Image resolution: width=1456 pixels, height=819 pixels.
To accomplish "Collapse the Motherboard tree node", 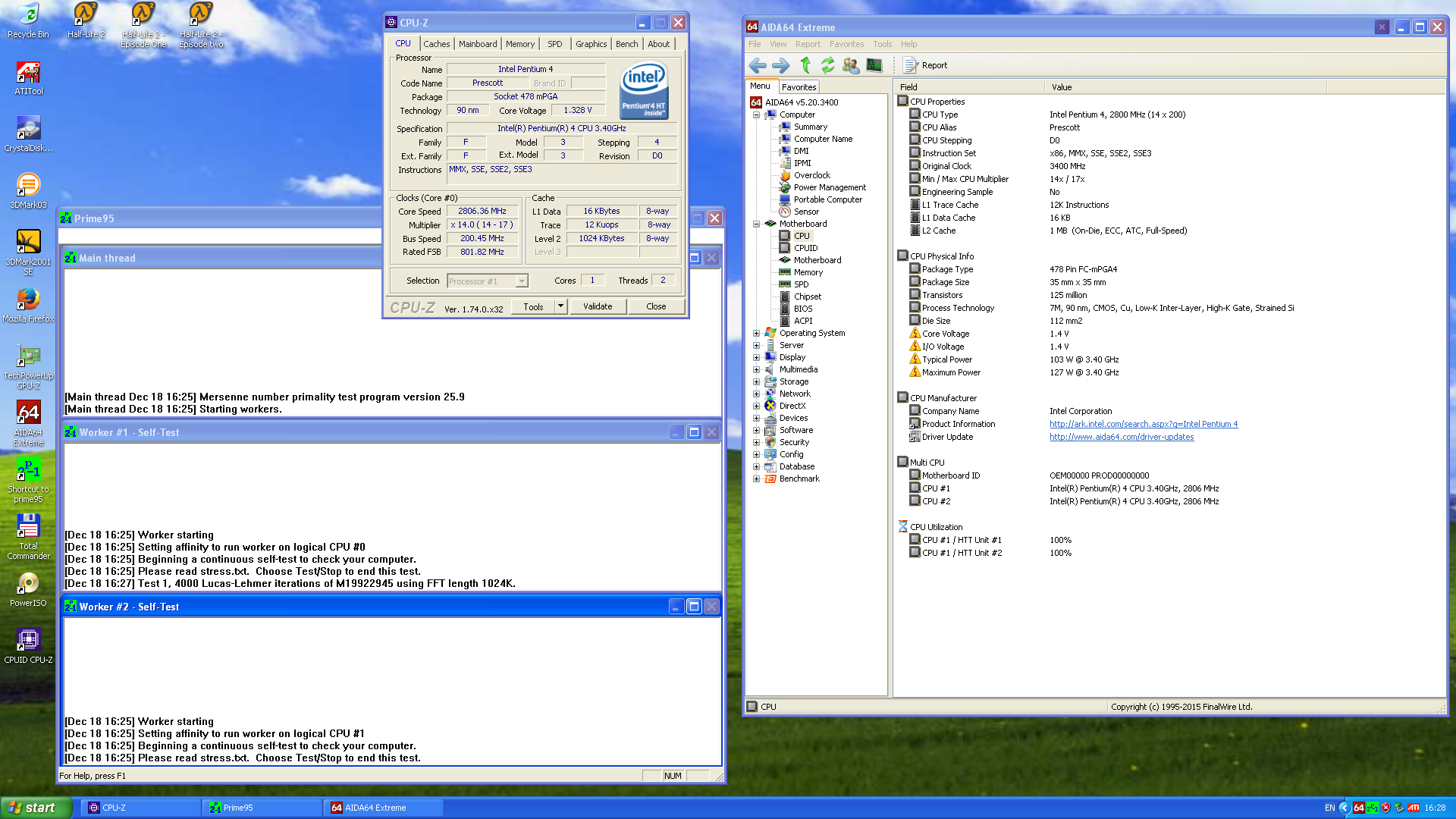I will [x=756, y=224].
